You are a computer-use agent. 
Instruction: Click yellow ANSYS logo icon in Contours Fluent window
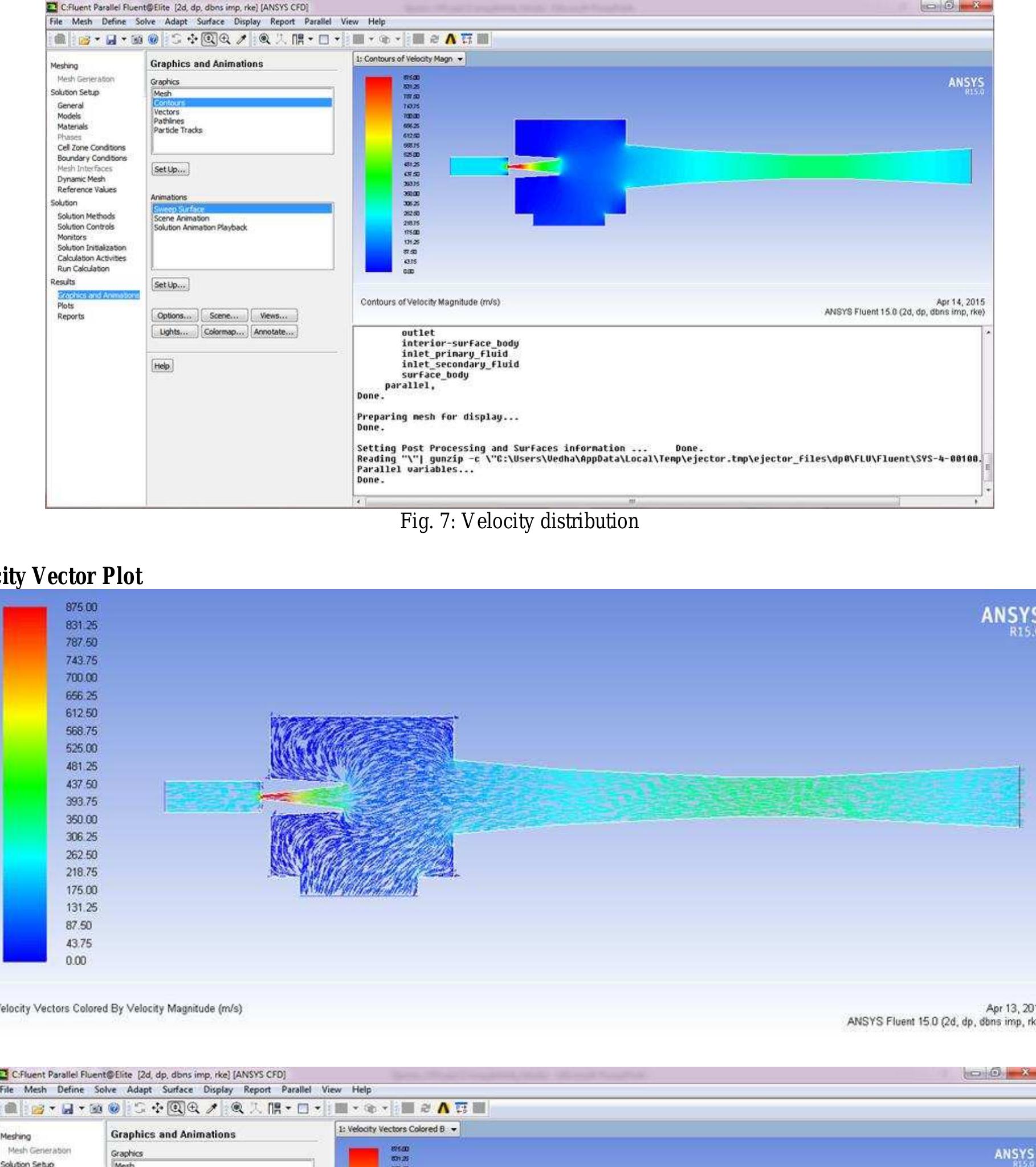point(451,40)
